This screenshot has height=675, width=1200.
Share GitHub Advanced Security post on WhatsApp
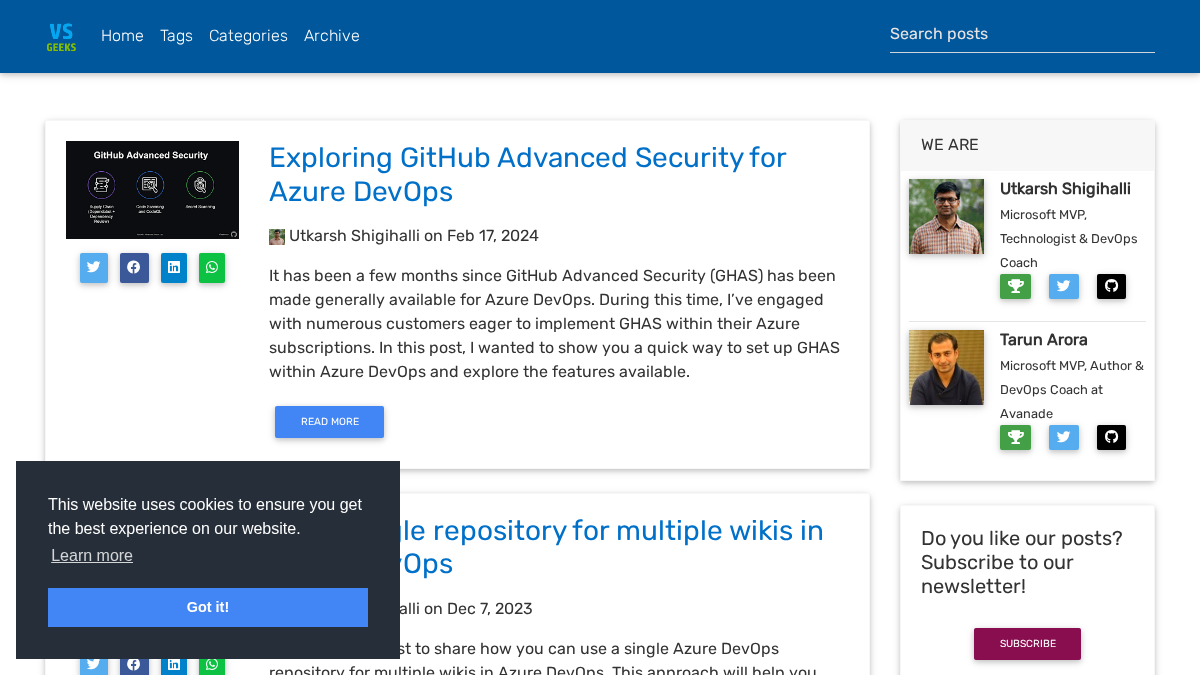click(x=212, y=268)
